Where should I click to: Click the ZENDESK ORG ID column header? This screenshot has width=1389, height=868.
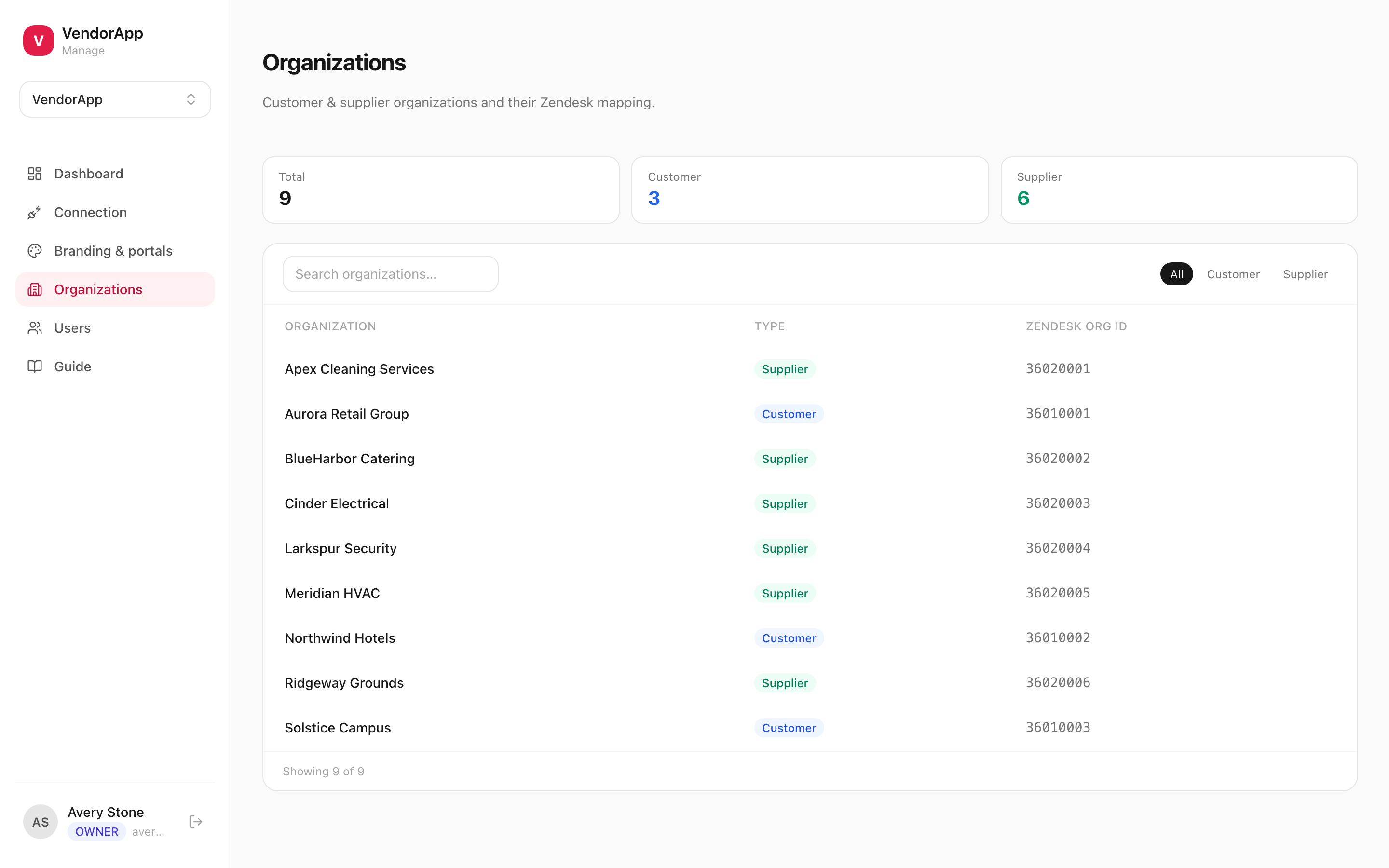click(1076, 326)
